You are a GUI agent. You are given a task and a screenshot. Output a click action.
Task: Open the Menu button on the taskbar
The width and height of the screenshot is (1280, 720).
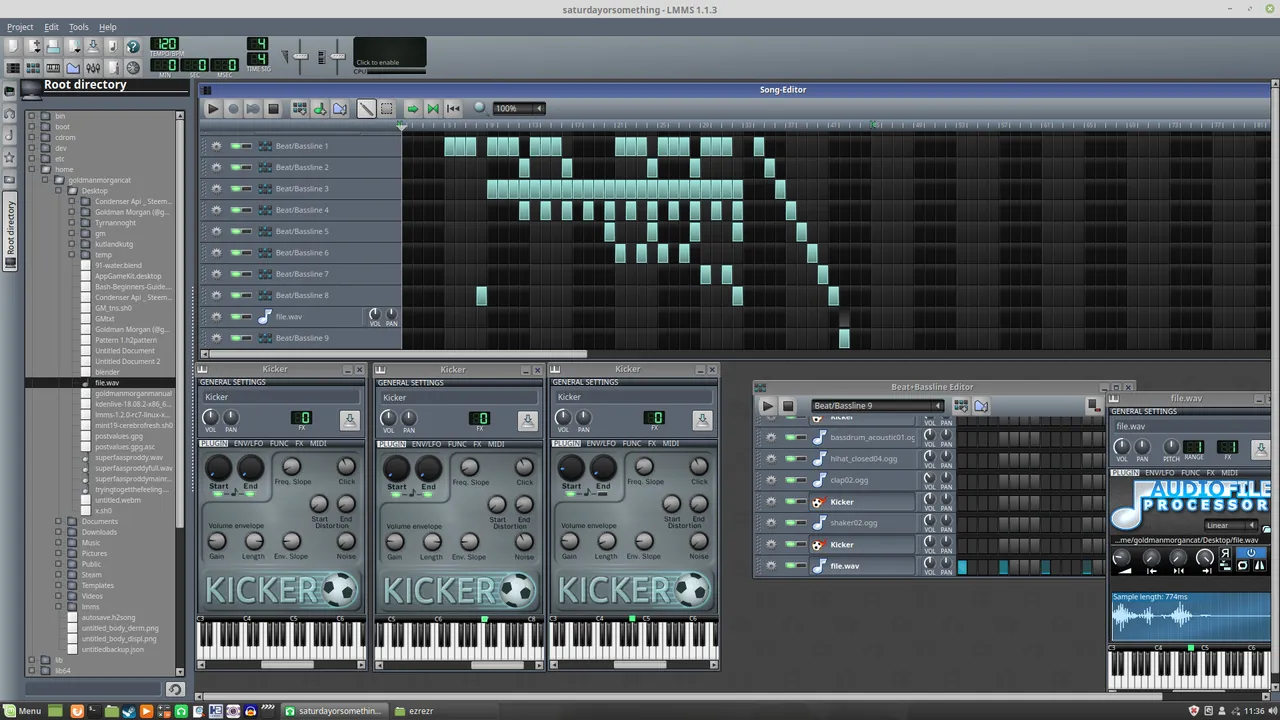22,711
